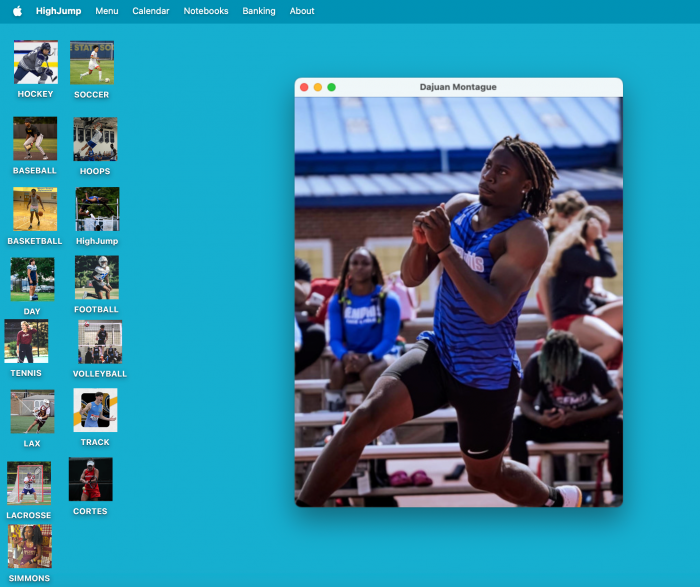Select the TENNIS desktop icon

pyautogui.click(x=26, y=342)
